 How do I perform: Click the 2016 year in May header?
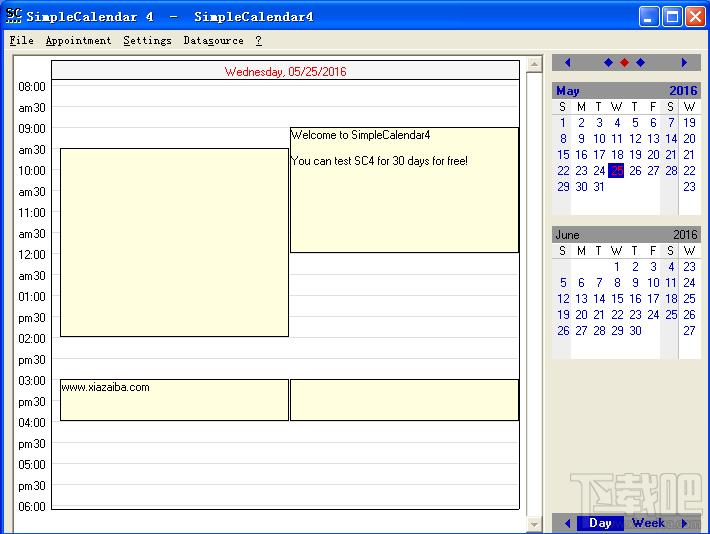(x=683, y=91)
